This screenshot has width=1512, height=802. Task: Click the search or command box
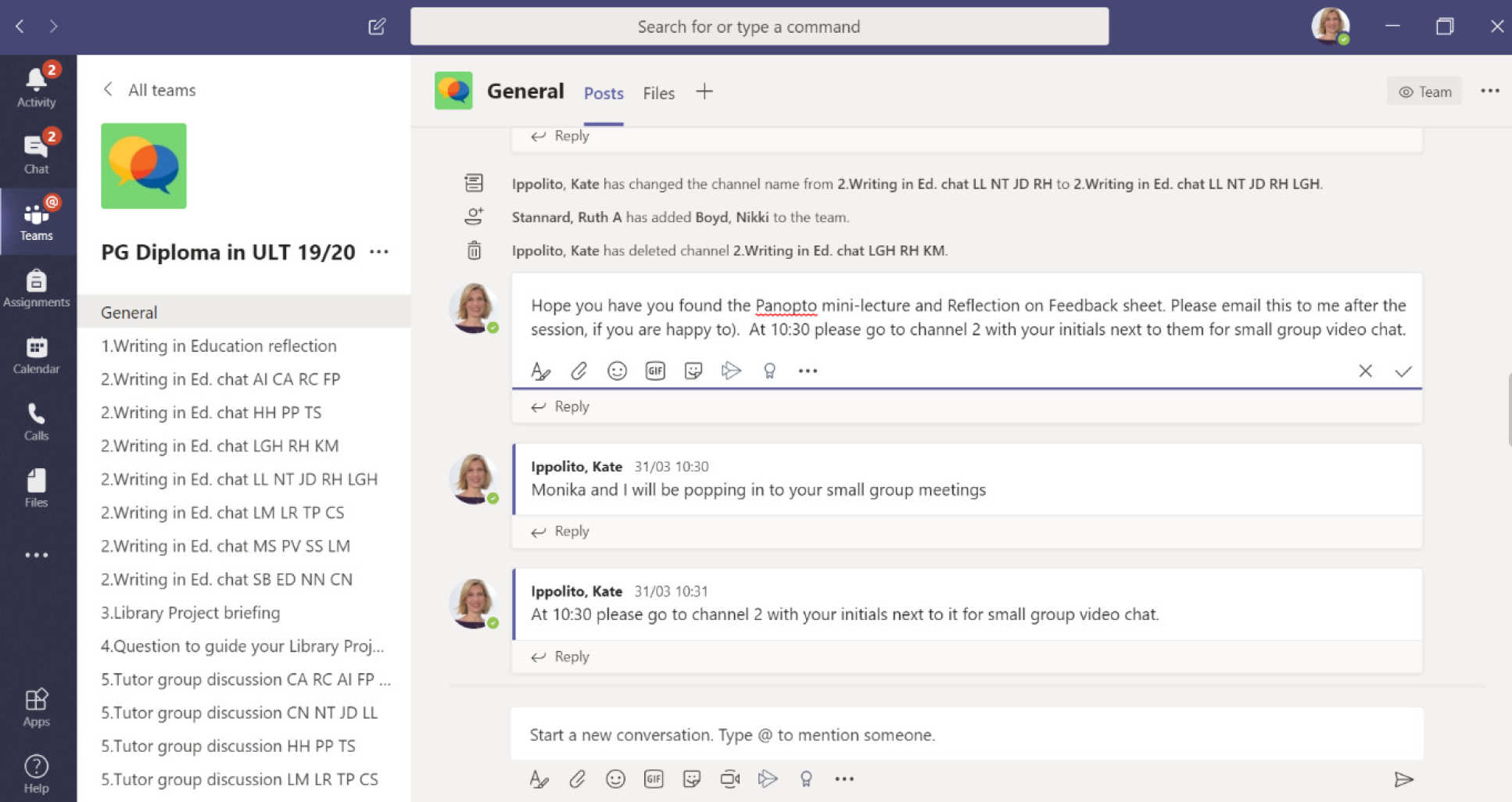759,27
